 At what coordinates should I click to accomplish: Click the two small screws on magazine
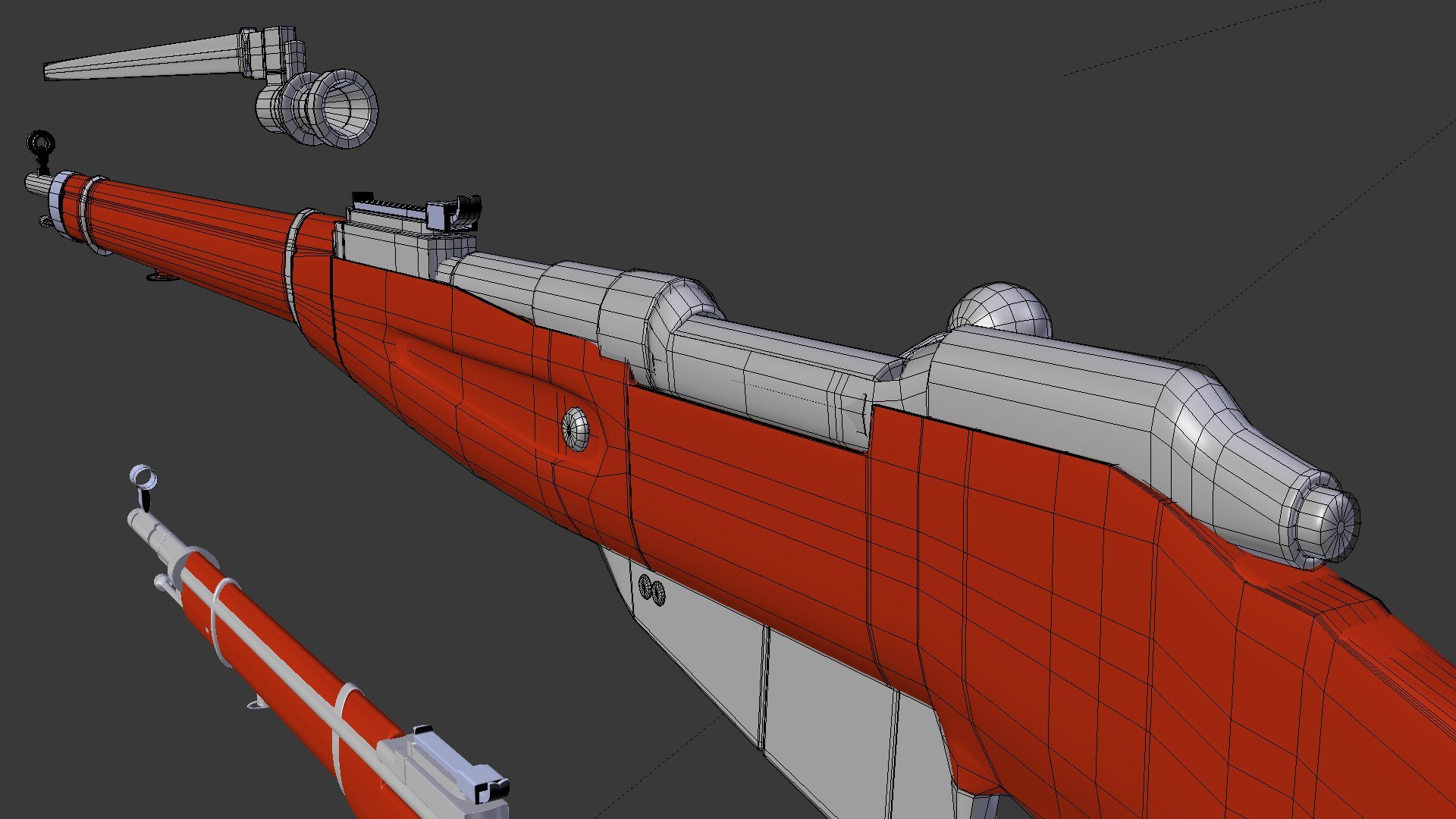tap(651, 589)
